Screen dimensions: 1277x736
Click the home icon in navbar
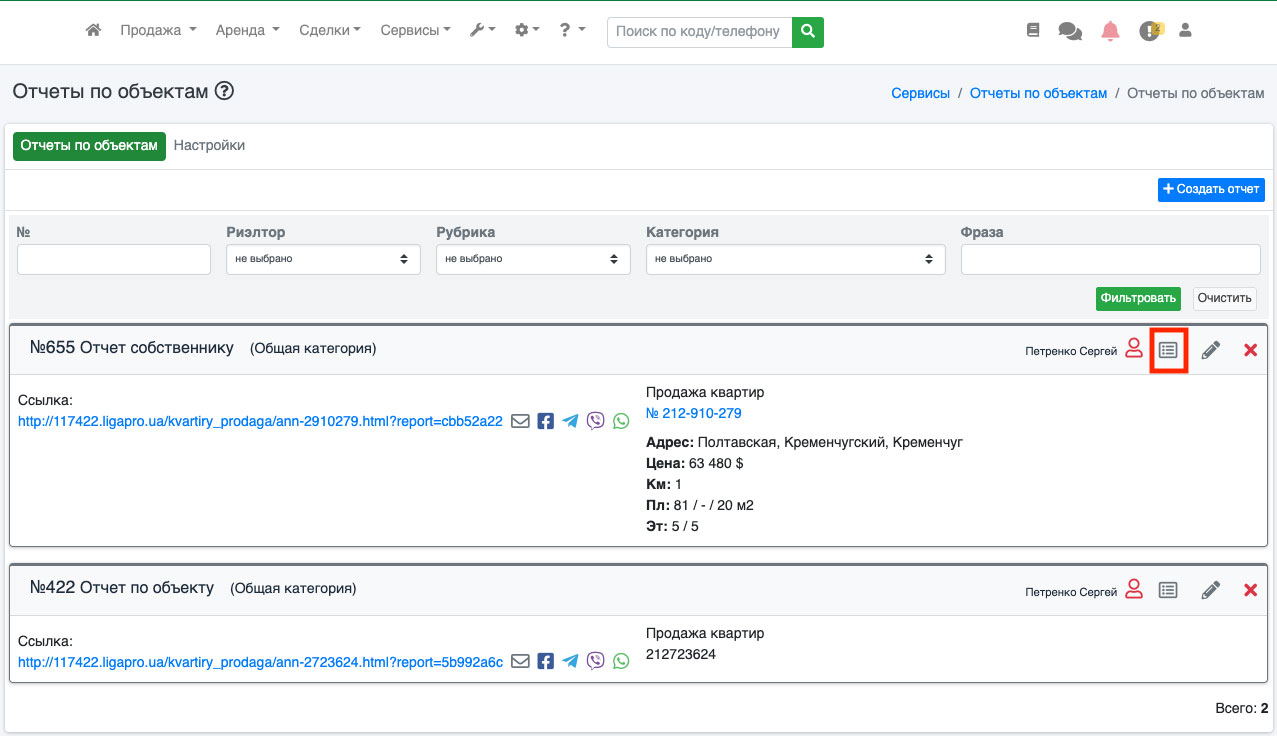point(94,31)
